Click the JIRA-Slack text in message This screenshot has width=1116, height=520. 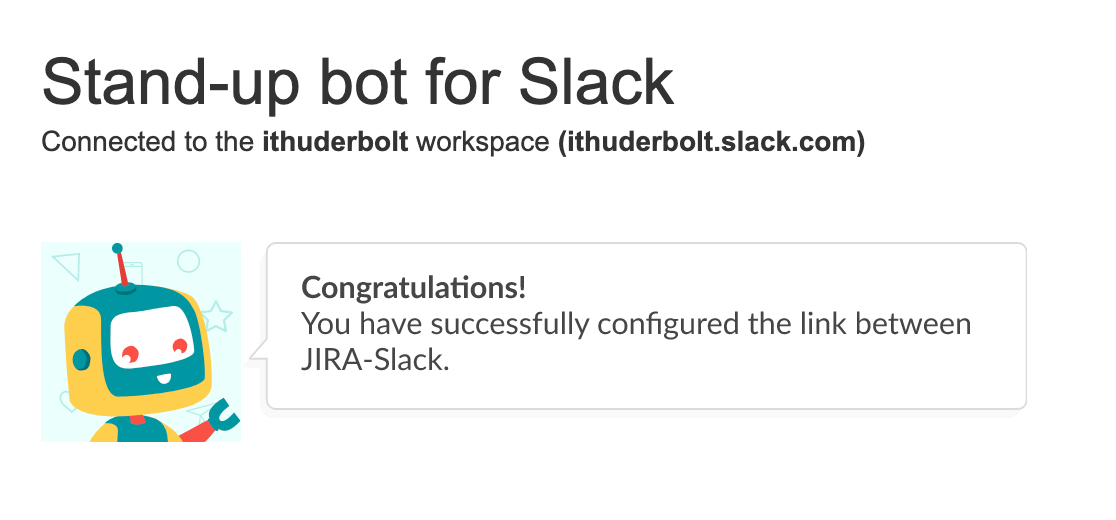click(x=376, y=361)
